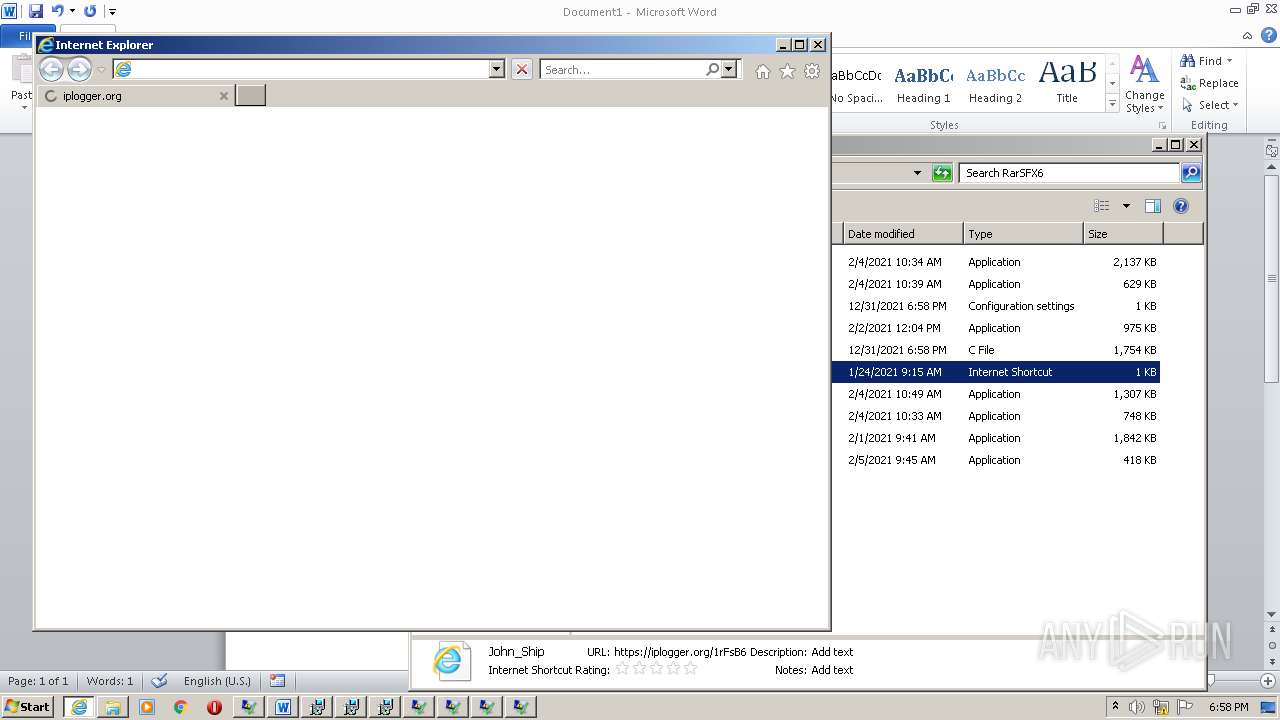
Task: Select the C File row
Action: click(995, 350)
